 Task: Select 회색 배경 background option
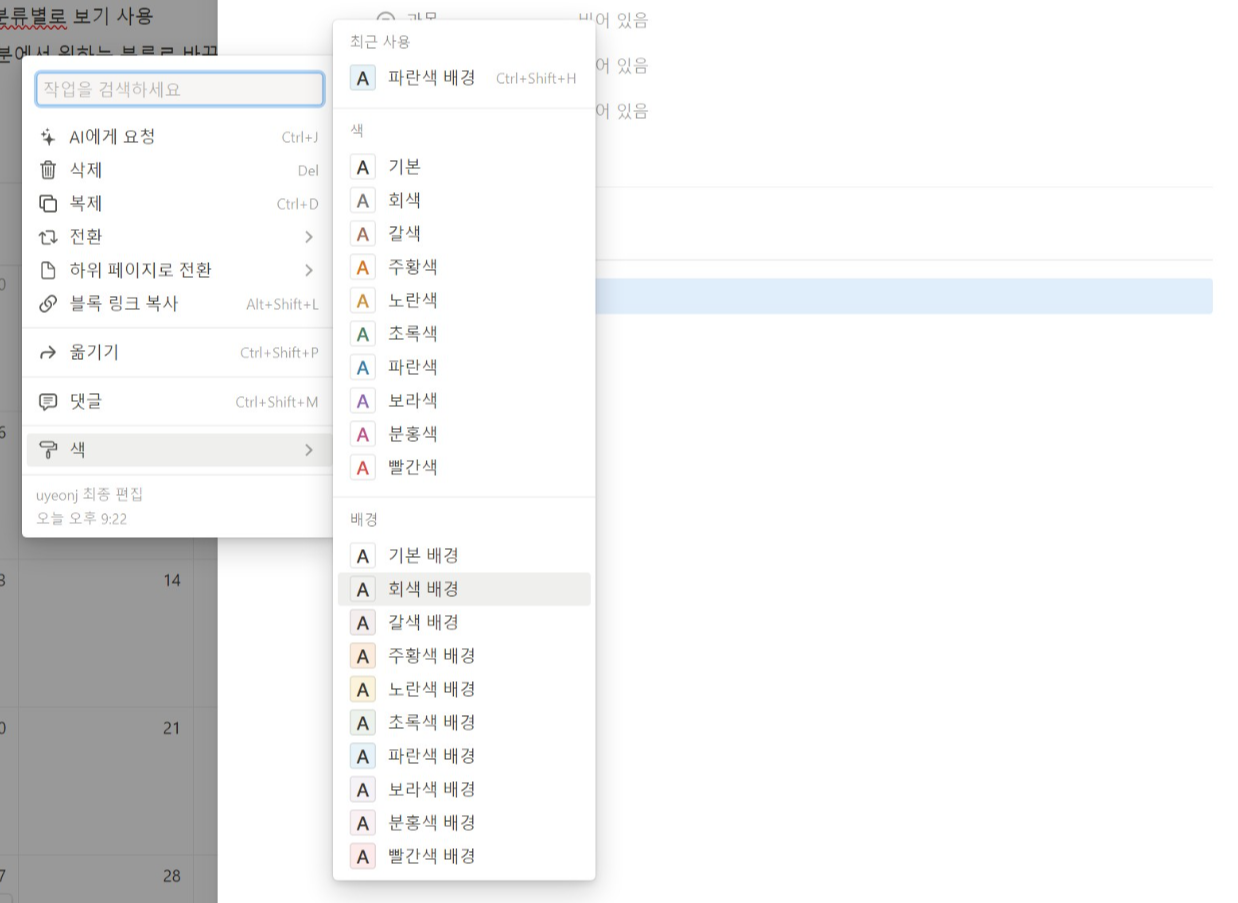pyautogui.click(x=464, y=589)
